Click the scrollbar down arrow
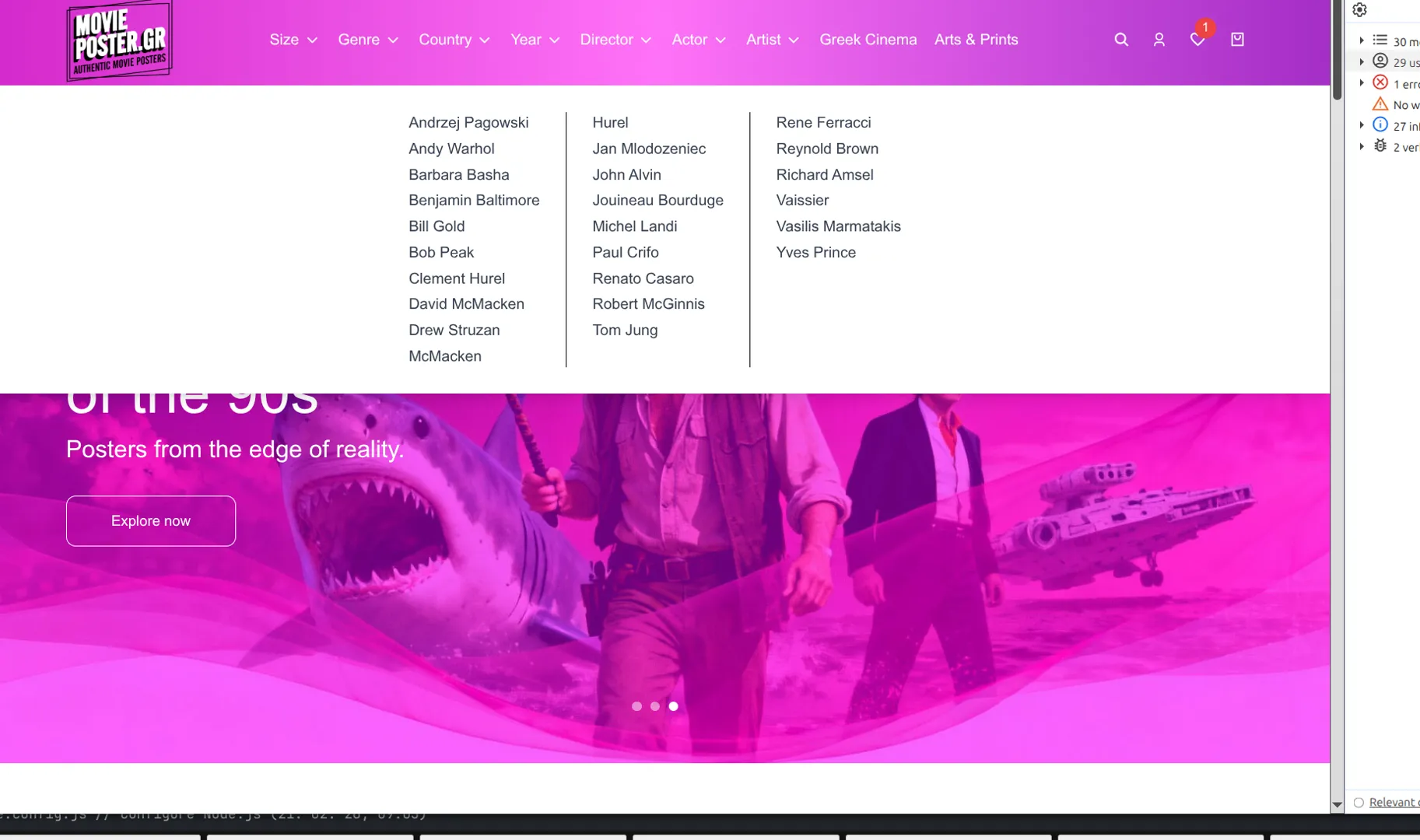This screenshot has height=840, width=1420. (1337, 805)
